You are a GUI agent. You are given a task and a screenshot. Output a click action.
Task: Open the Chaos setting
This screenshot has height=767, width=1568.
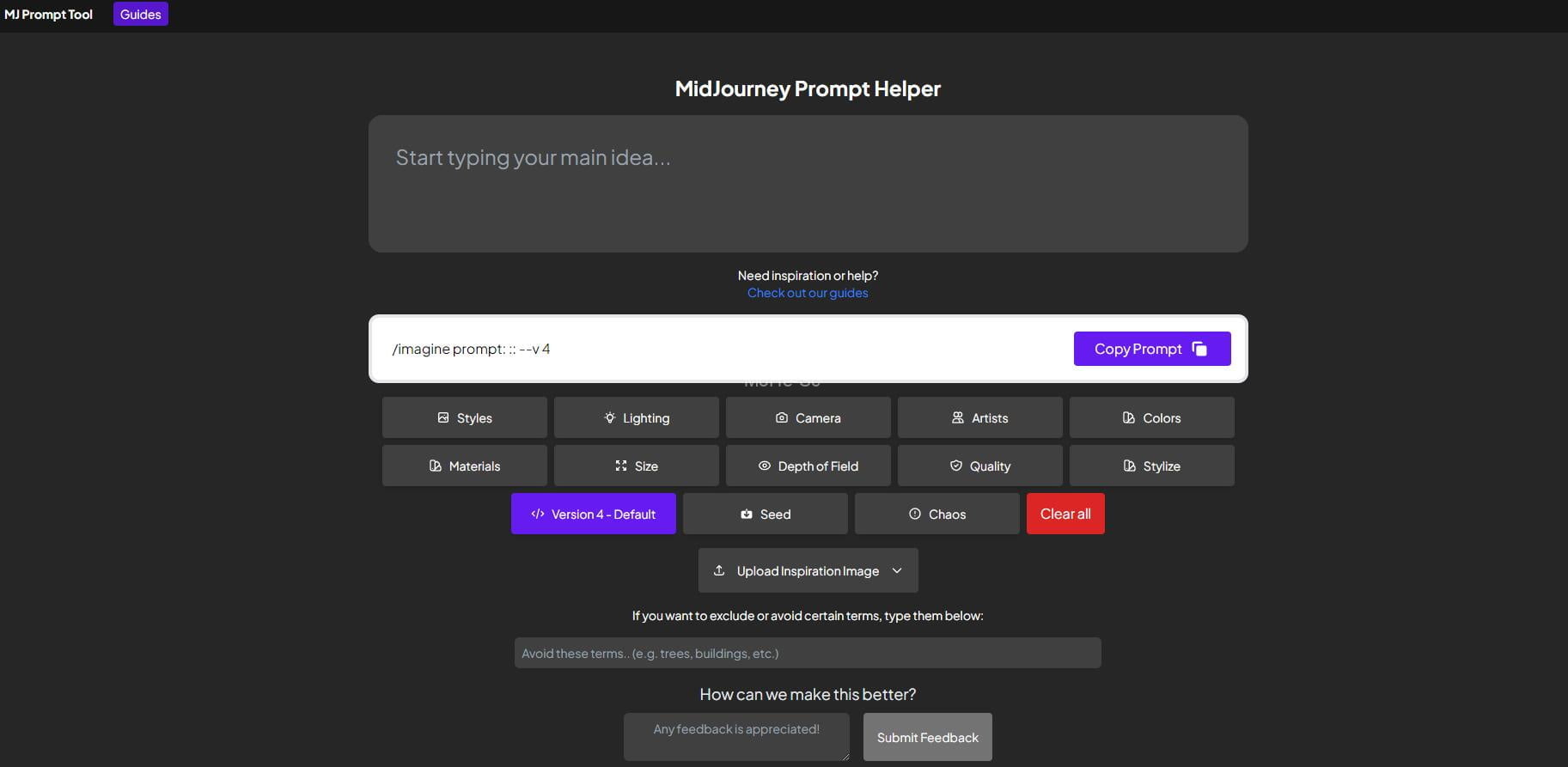tap(937, 514)
